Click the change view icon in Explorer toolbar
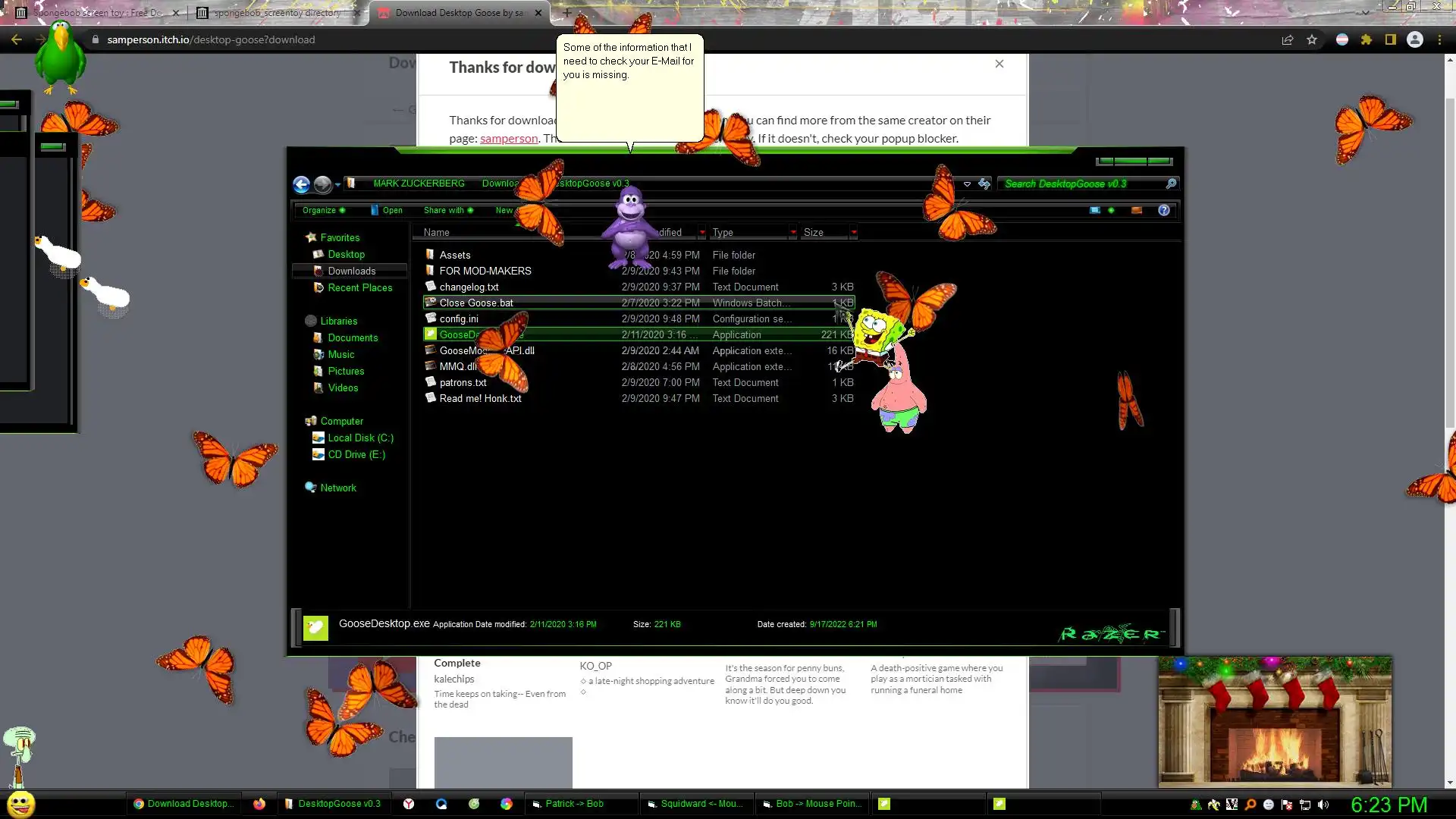Screen dimensions: 1456x819 click(1095, 210)
